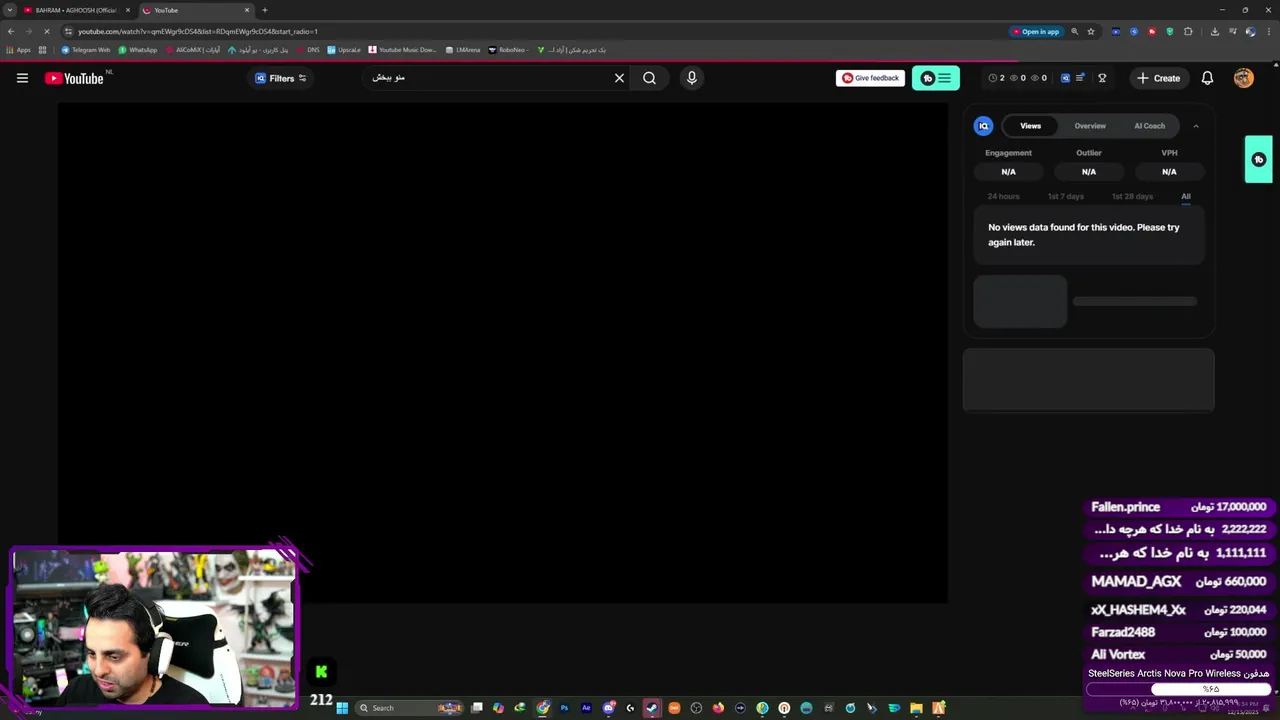Click the vidIQ logo in the side panel

[984, 126]
